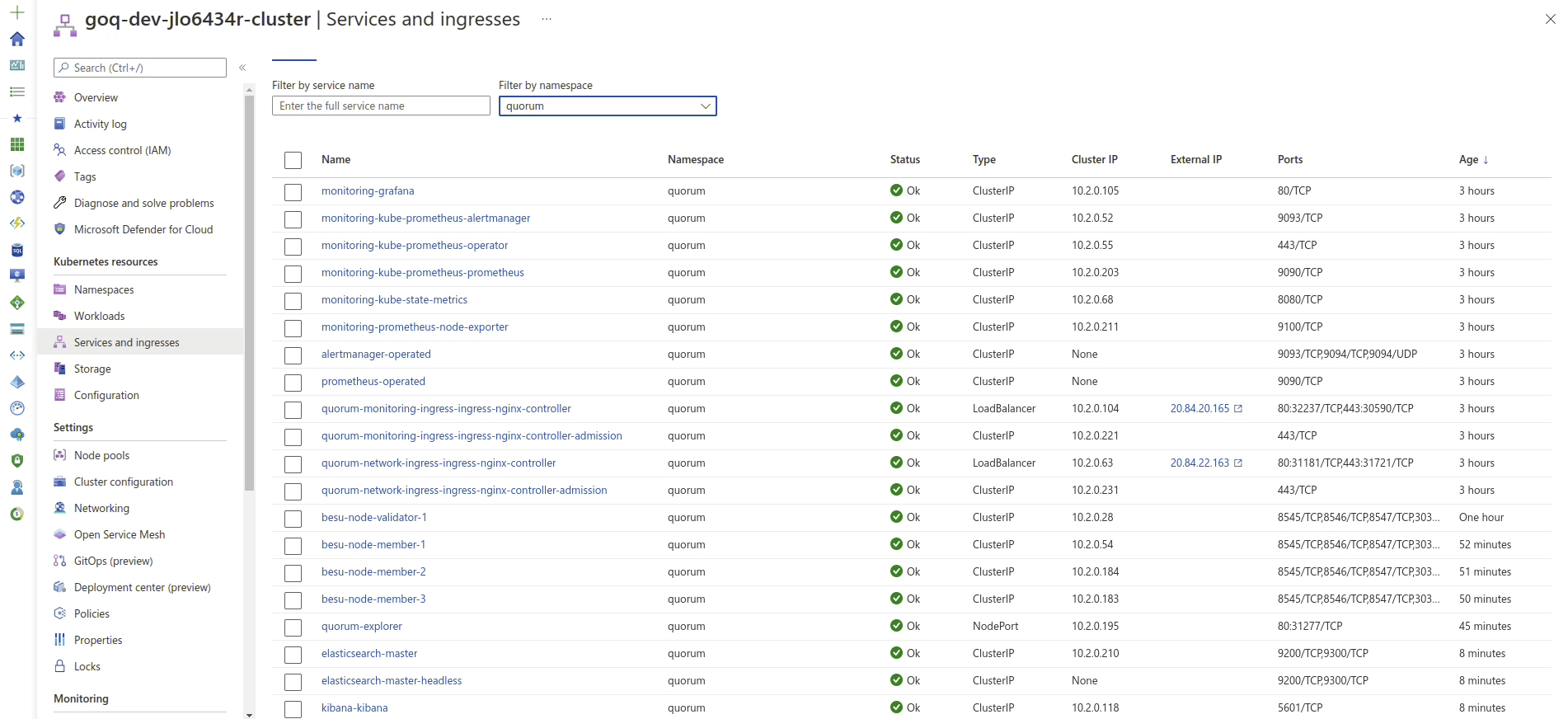Click the Filter by service name input
Image resolution: width=1568 pixels, height=719 pixels.
(381, 106)
